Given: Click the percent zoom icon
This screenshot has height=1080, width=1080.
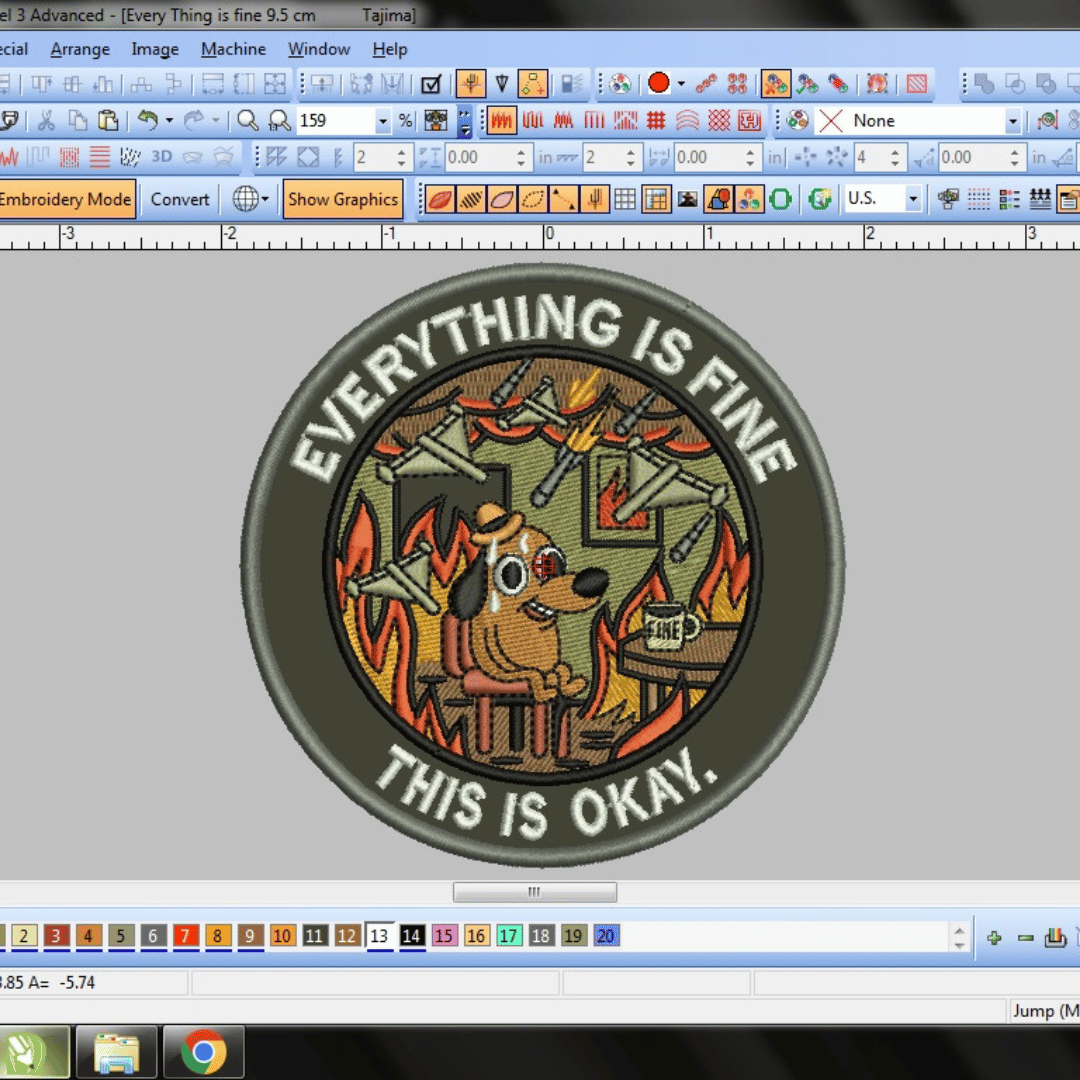Looking at the screenshot, I should click(406, 121).
